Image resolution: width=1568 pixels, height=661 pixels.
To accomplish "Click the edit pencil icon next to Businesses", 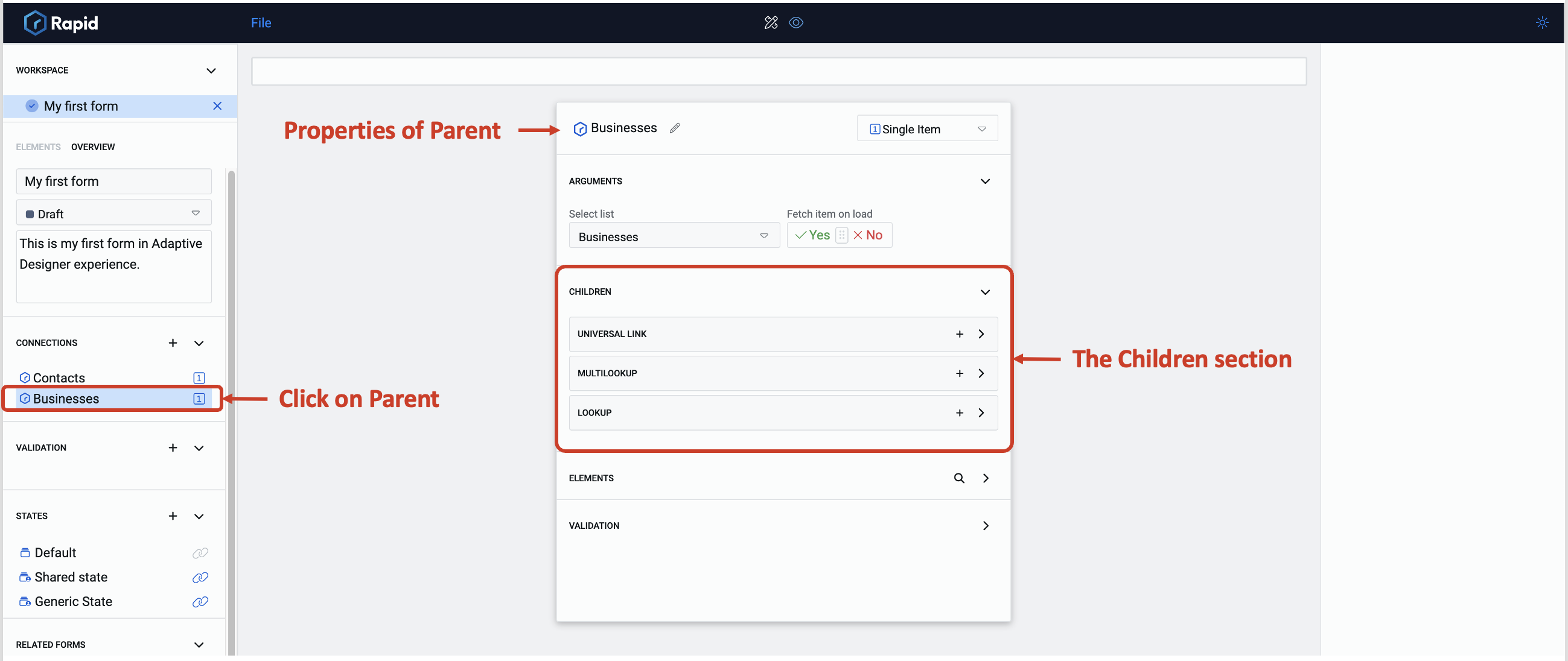I will [x=675, y=127].
